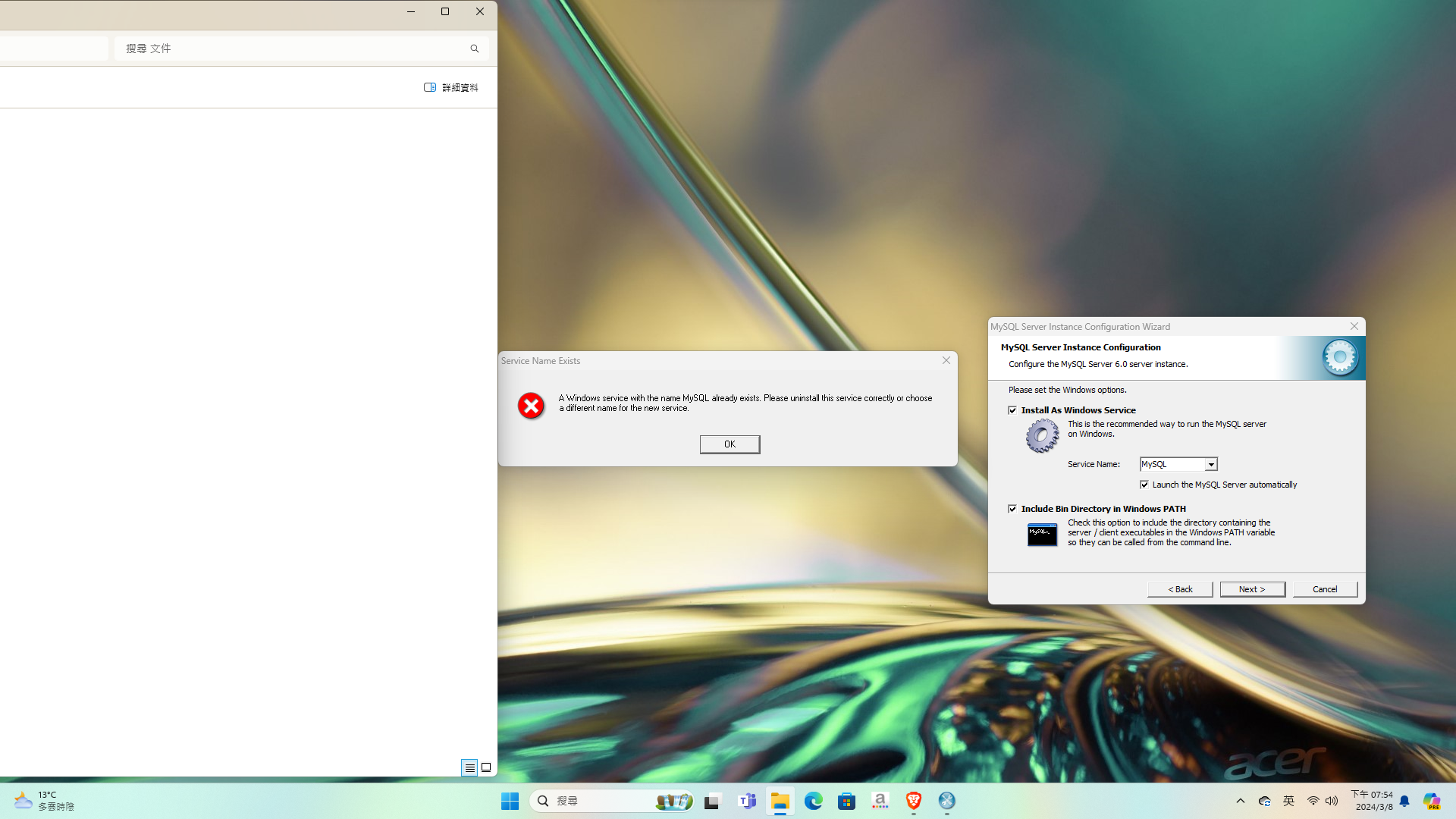Switch Explorer to details list view
Screen dimensions: 1456x819
tap(469, 767)
